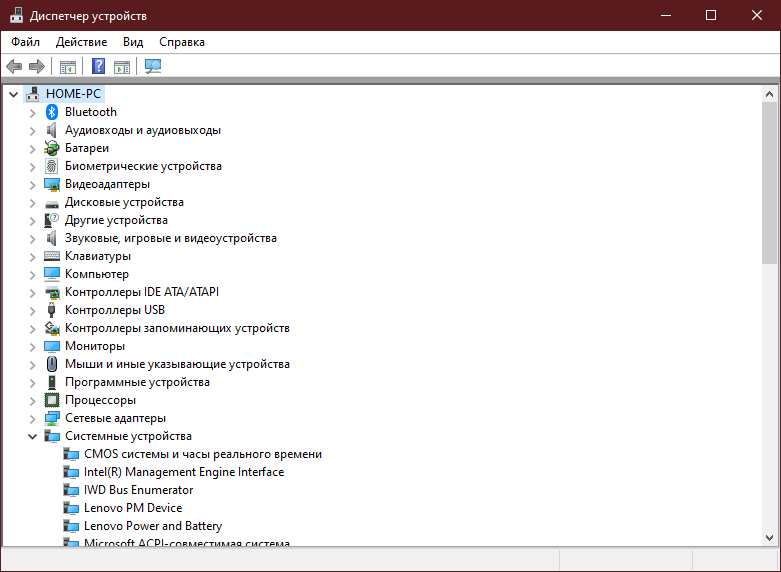Image resolution: width=781 pixels, height=572 pixels.
Task: Select Контроллеры запоминающих устройств label
Action: tap(177, 328)
